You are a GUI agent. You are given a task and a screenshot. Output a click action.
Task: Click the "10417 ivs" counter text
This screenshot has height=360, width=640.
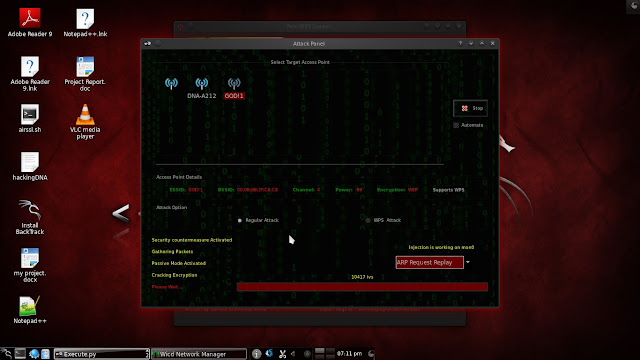click(x=362, y=277)
